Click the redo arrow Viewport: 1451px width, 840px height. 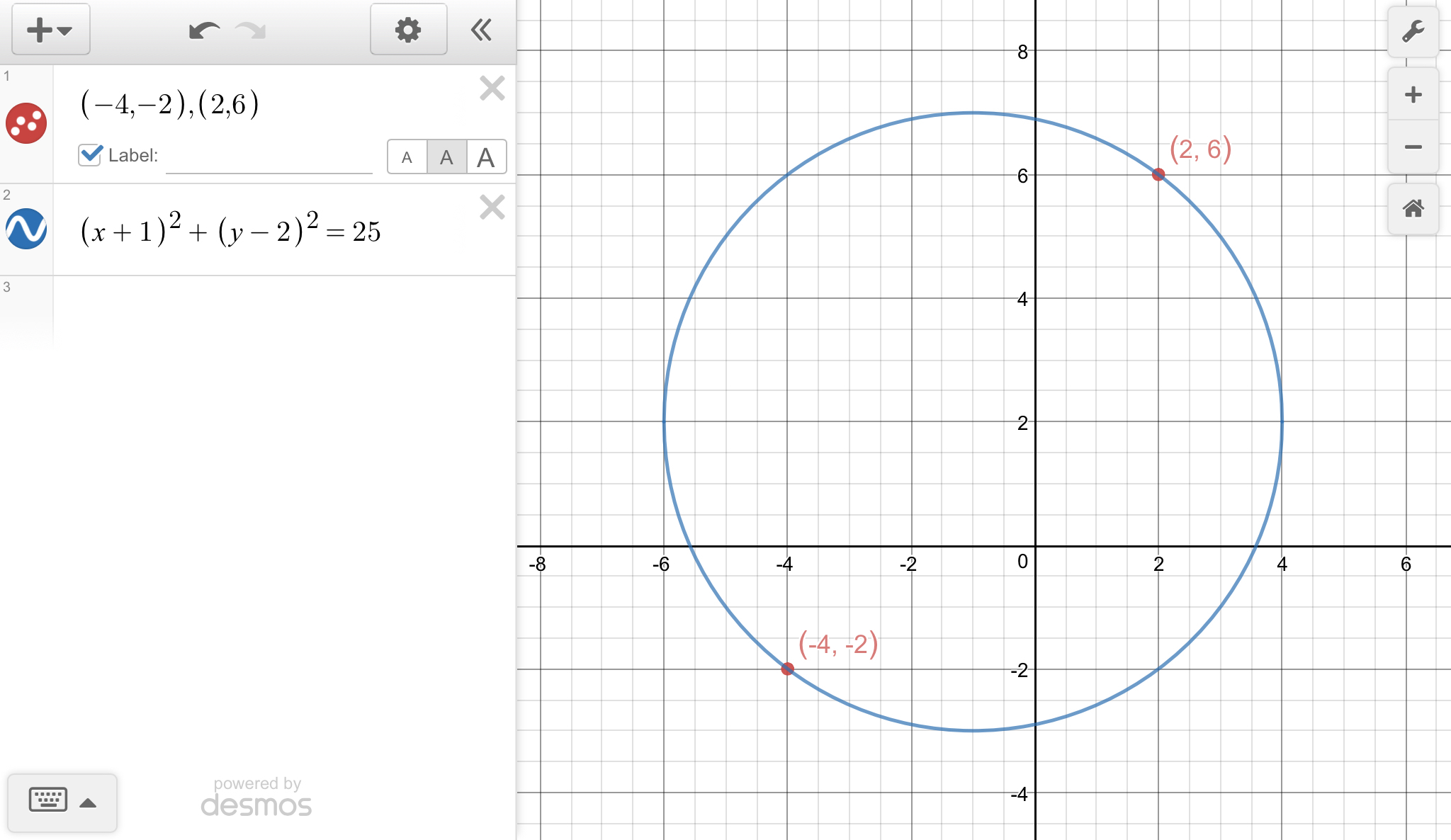(x=251, y=30)
